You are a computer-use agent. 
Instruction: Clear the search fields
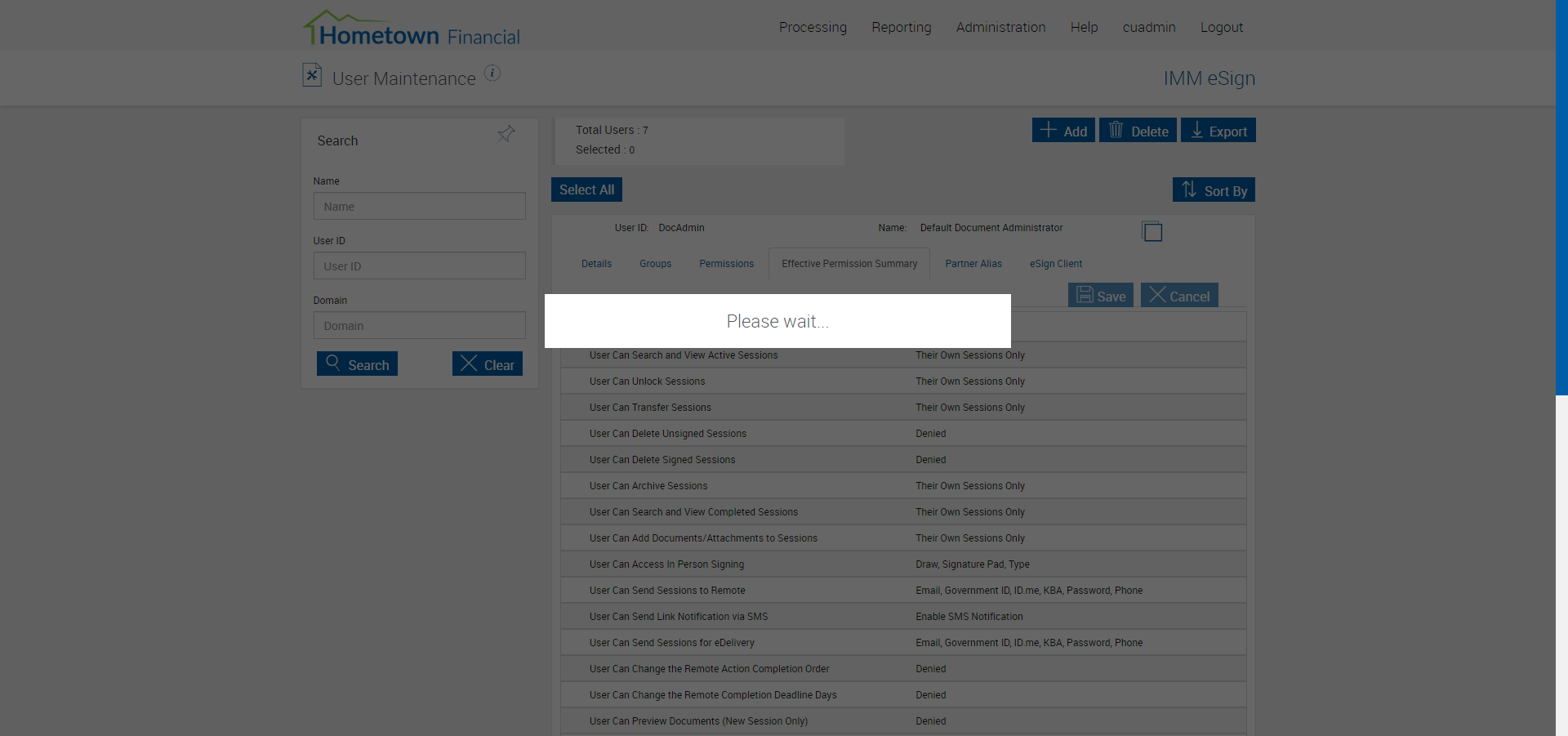pos(488,364)
